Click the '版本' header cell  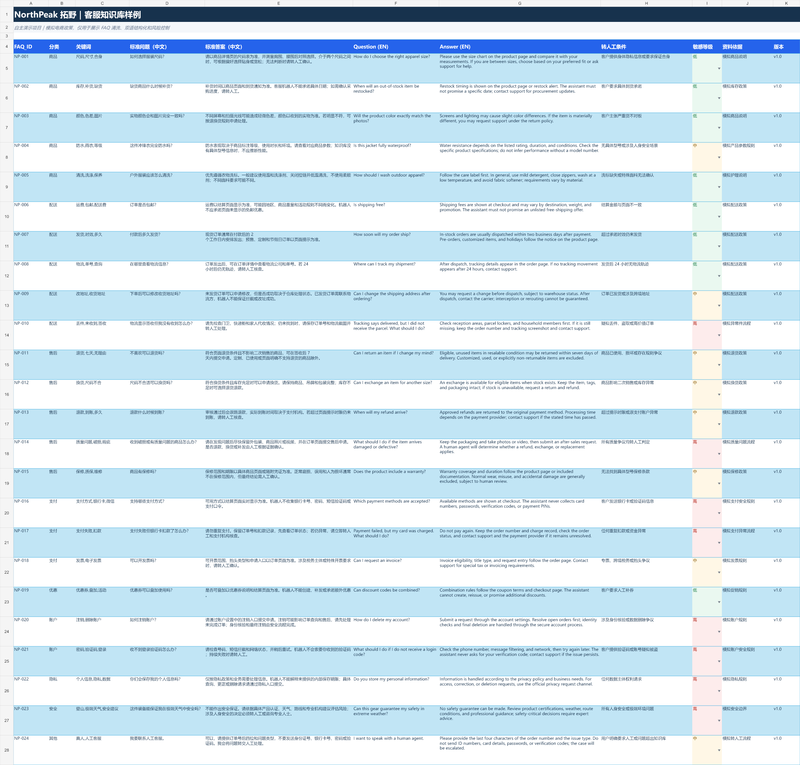[786, 46]
